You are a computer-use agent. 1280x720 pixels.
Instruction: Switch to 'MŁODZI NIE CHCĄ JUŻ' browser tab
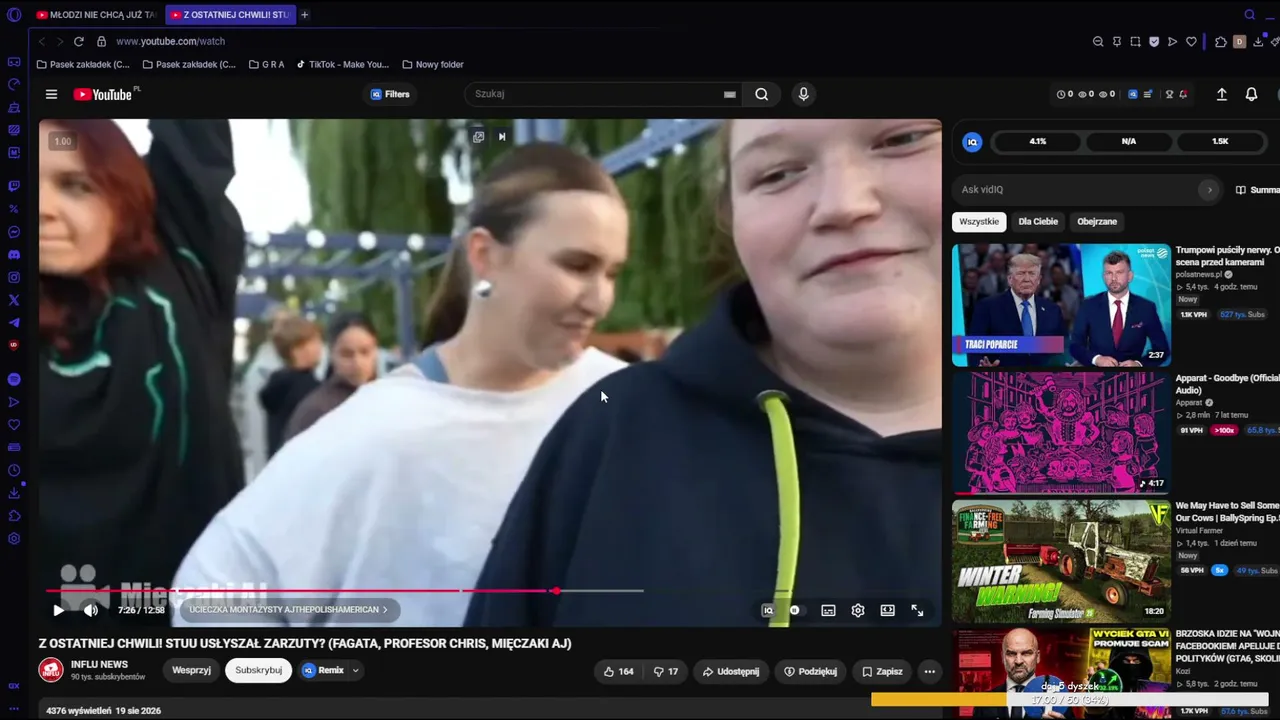click(x=96, y=15)
